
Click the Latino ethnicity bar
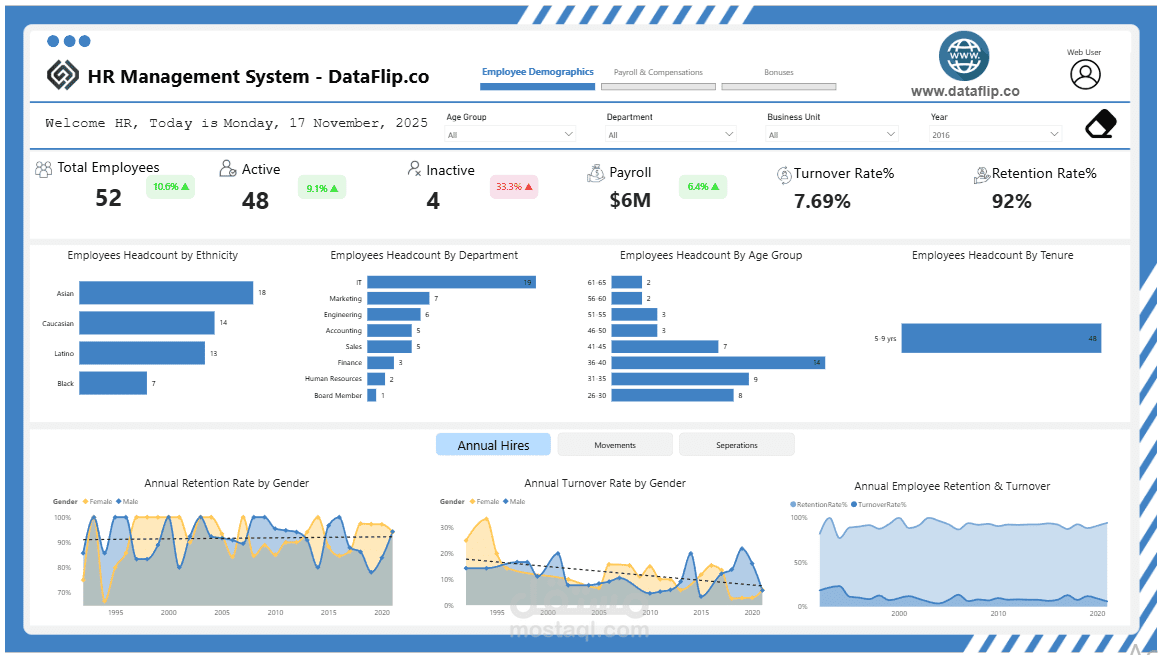[142, 353]
